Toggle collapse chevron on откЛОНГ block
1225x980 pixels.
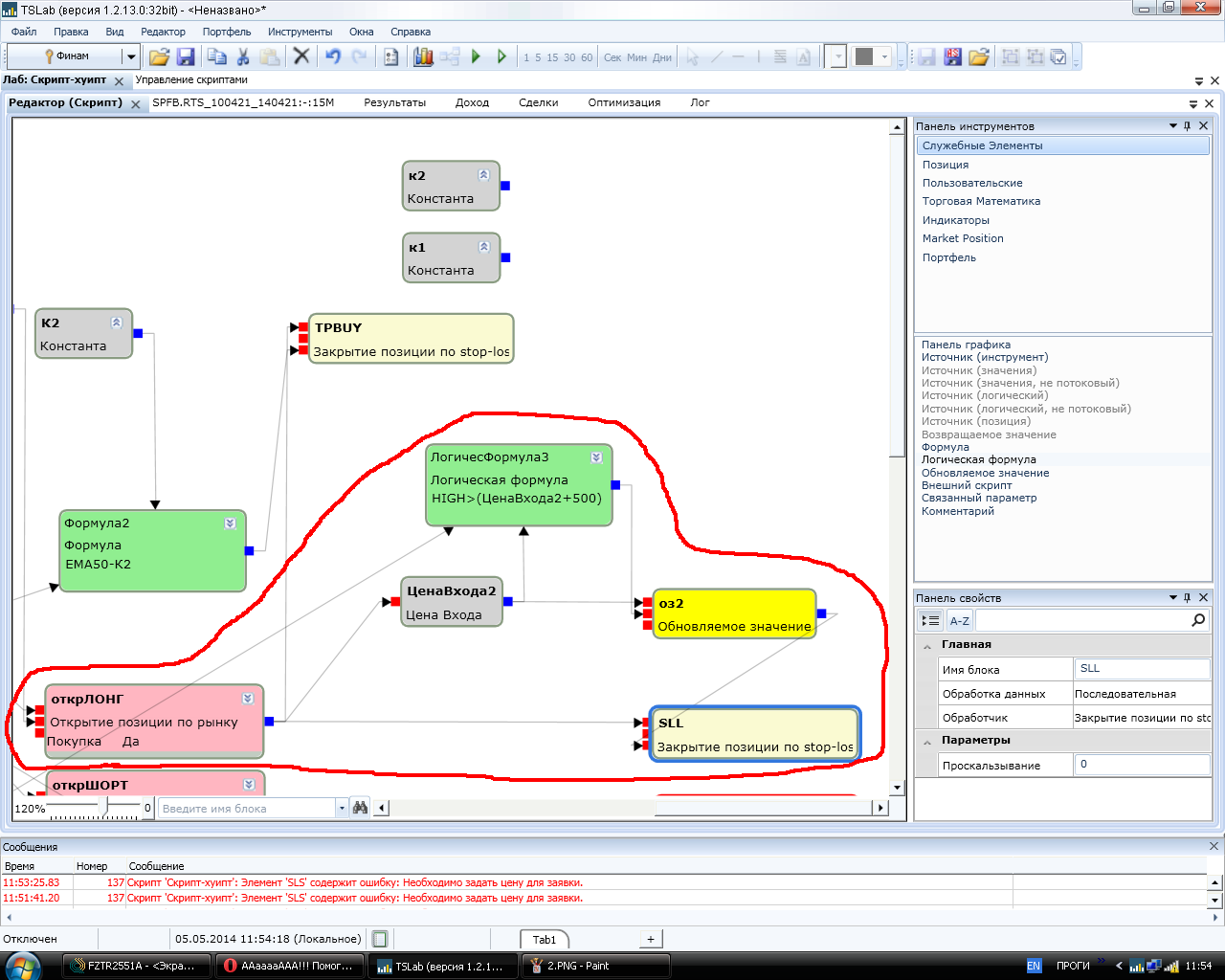(x=248, y=699)
